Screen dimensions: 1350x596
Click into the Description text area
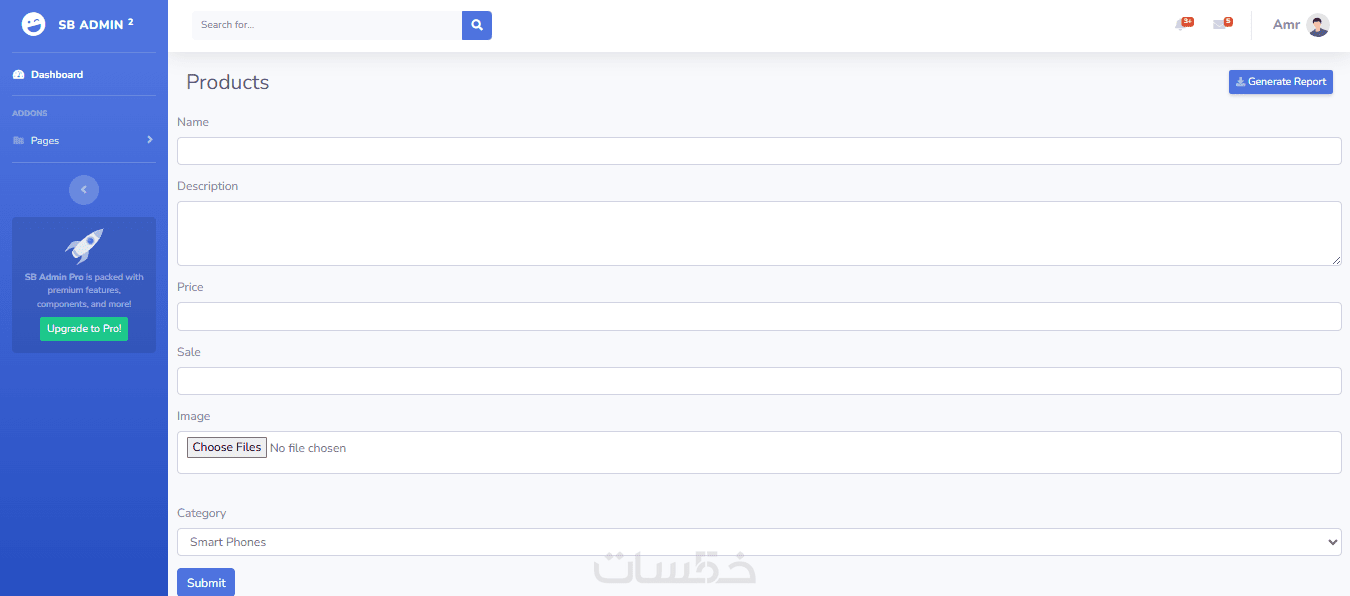coord(759,233)
